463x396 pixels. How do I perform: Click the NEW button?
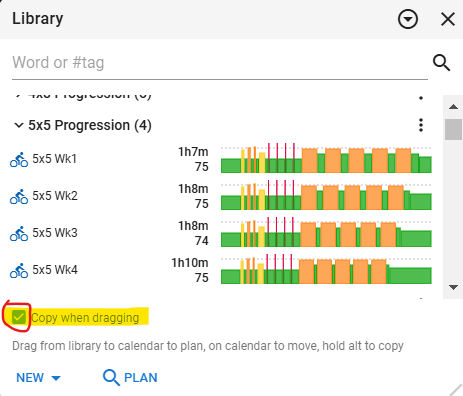(39, 378)
